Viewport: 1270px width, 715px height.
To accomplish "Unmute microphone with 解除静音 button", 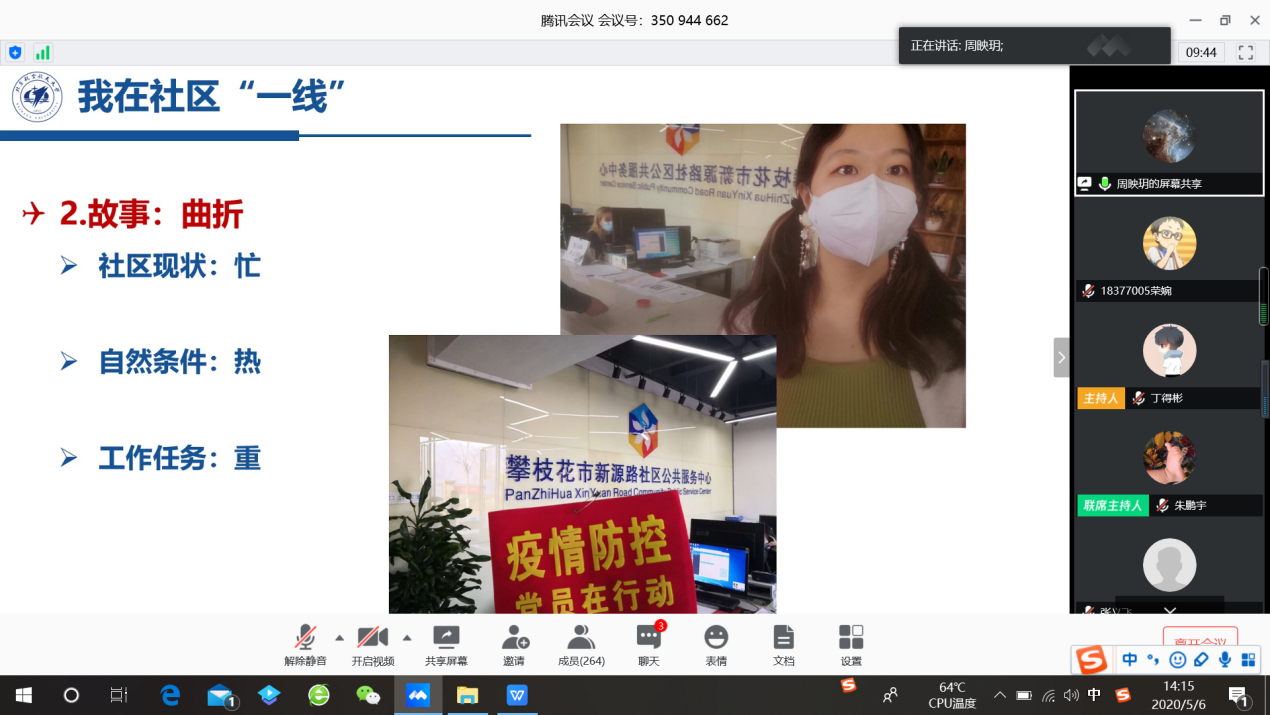I will tap(305, 643).
